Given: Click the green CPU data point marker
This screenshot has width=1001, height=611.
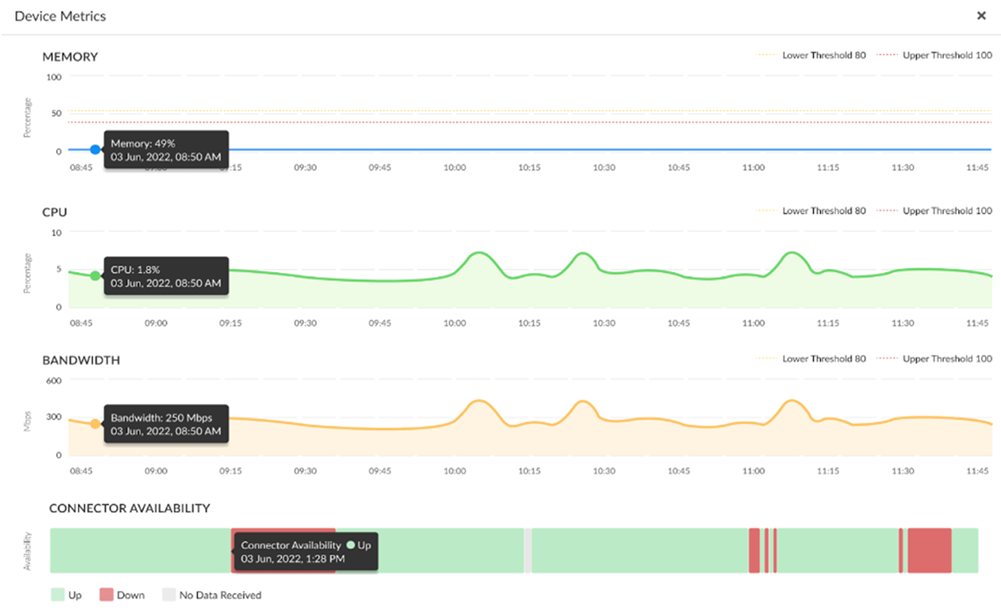Looking at the screenshot, I should (95, 276).
